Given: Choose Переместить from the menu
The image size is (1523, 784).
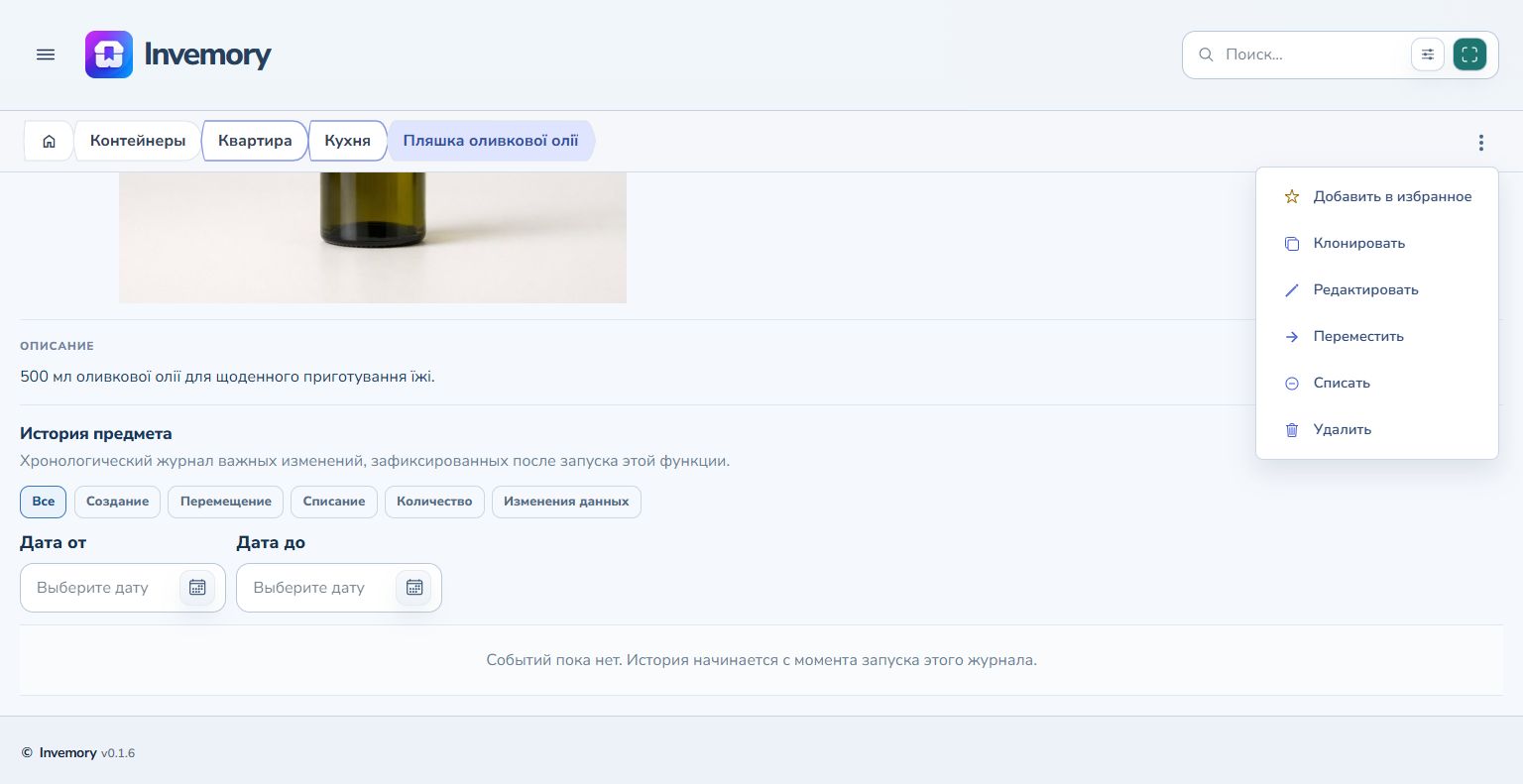Looking at the screenshot, I should (x=1377, y=337).
